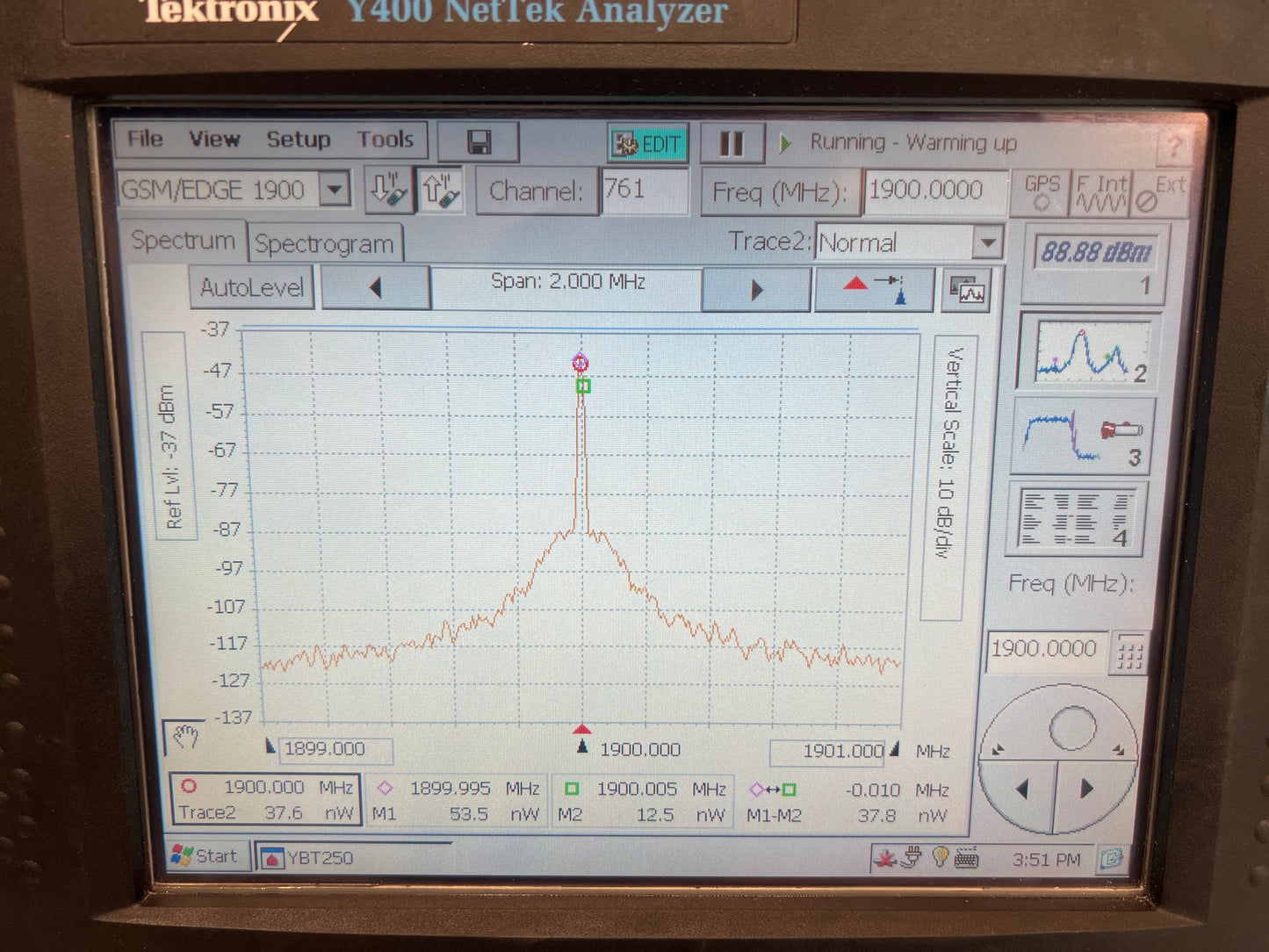Switch to the Spectrogram tab

point(324,243)
